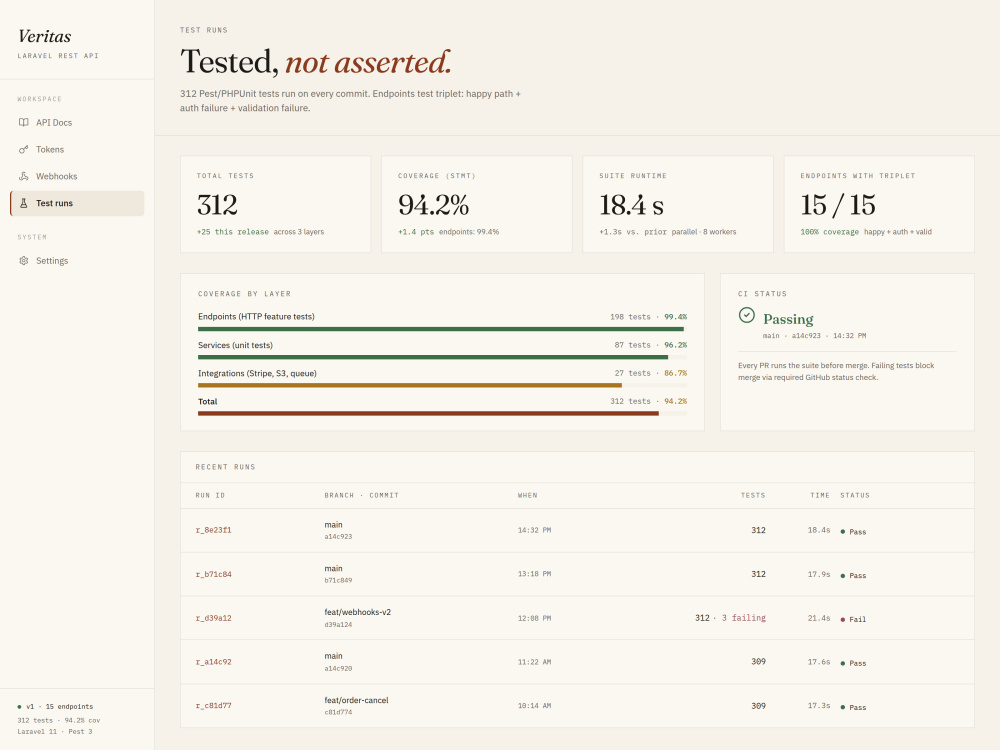Click '+25 this release' text

point(233,232)
